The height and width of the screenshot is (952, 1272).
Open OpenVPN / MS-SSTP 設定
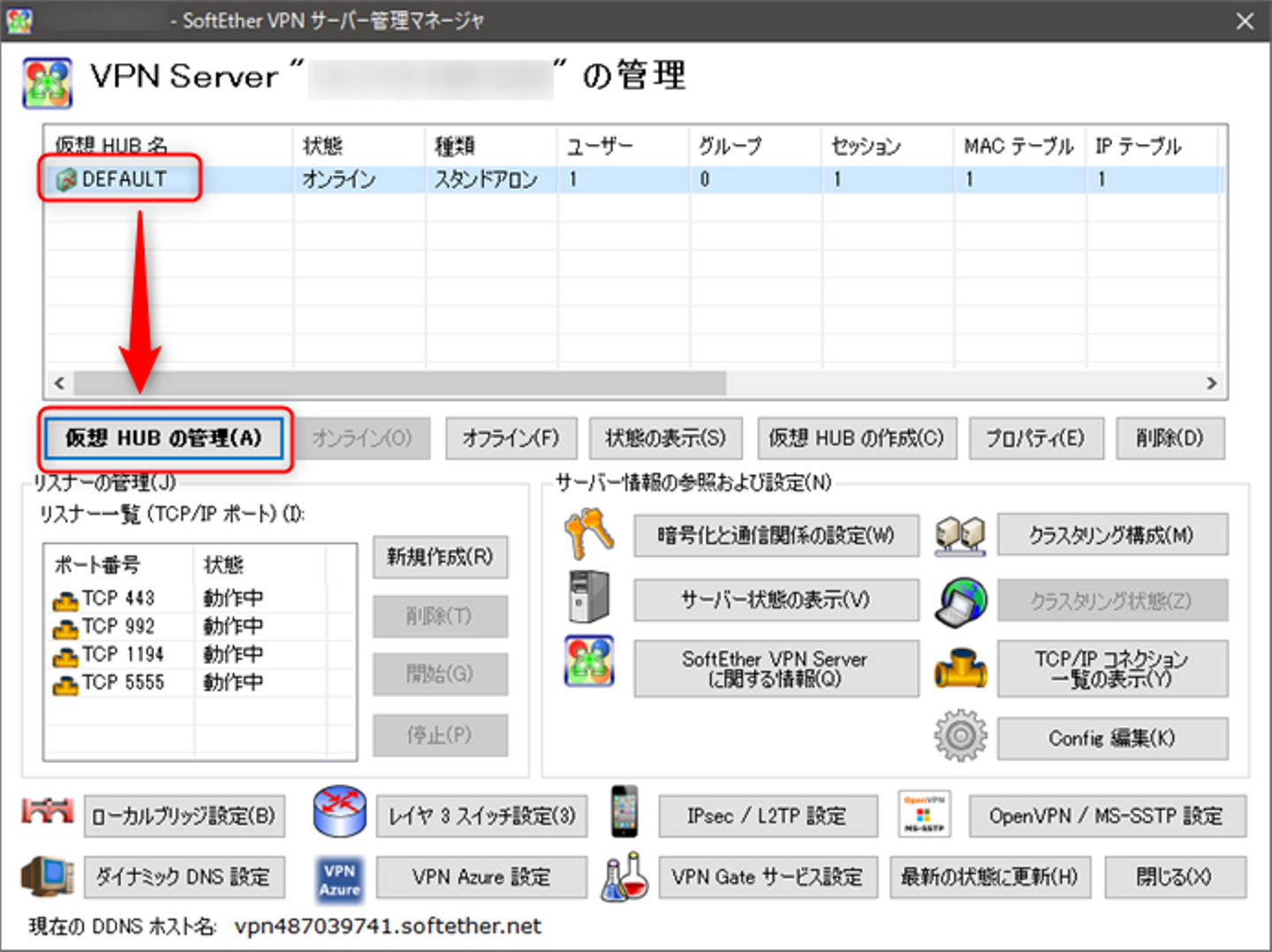pos(1108,816)
